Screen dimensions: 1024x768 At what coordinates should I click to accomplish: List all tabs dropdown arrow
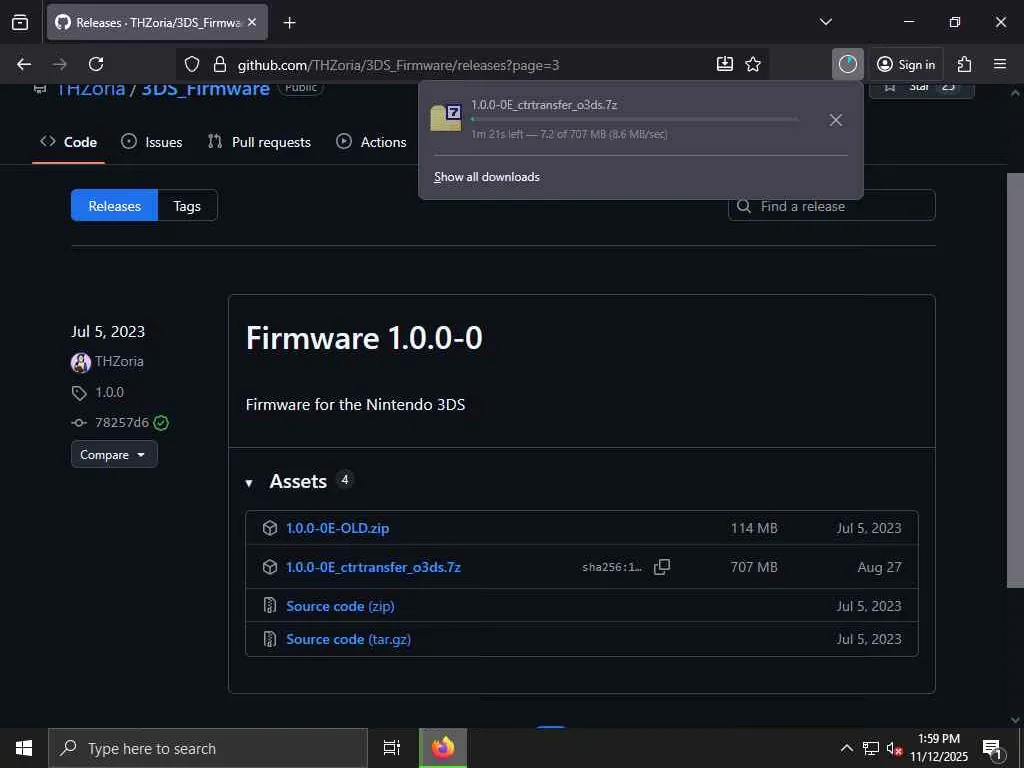[825, 22]
